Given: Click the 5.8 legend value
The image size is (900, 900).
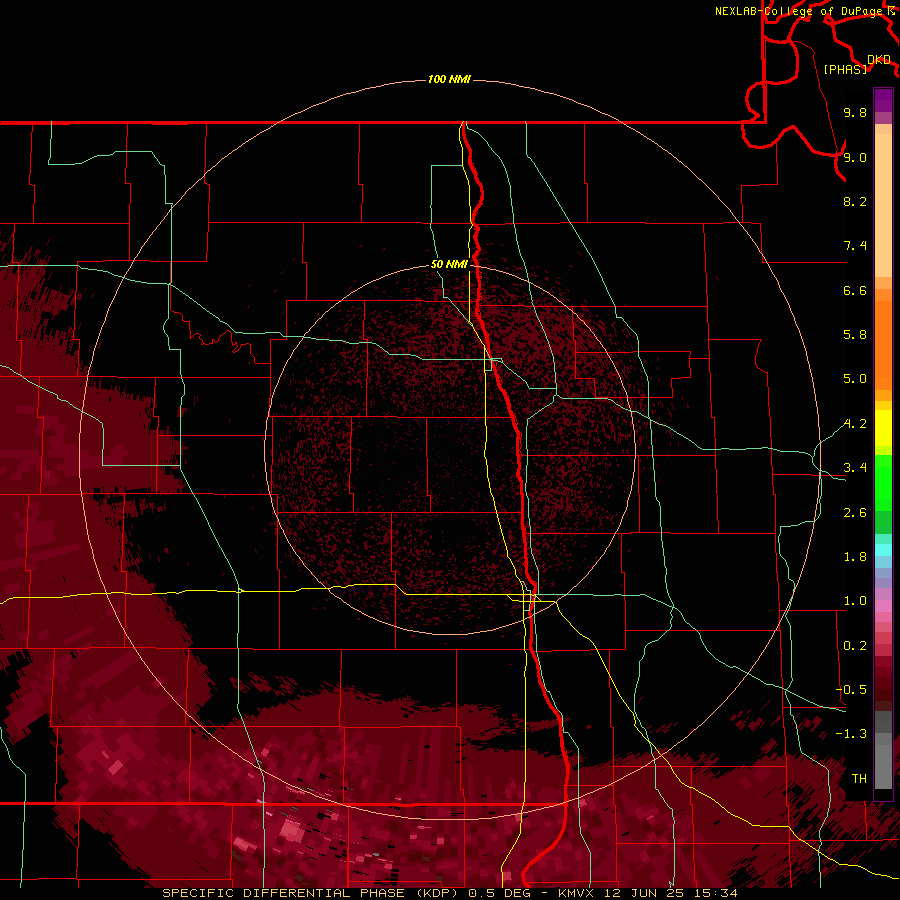Looking at the screenshot, I should (x=855, y=335).
